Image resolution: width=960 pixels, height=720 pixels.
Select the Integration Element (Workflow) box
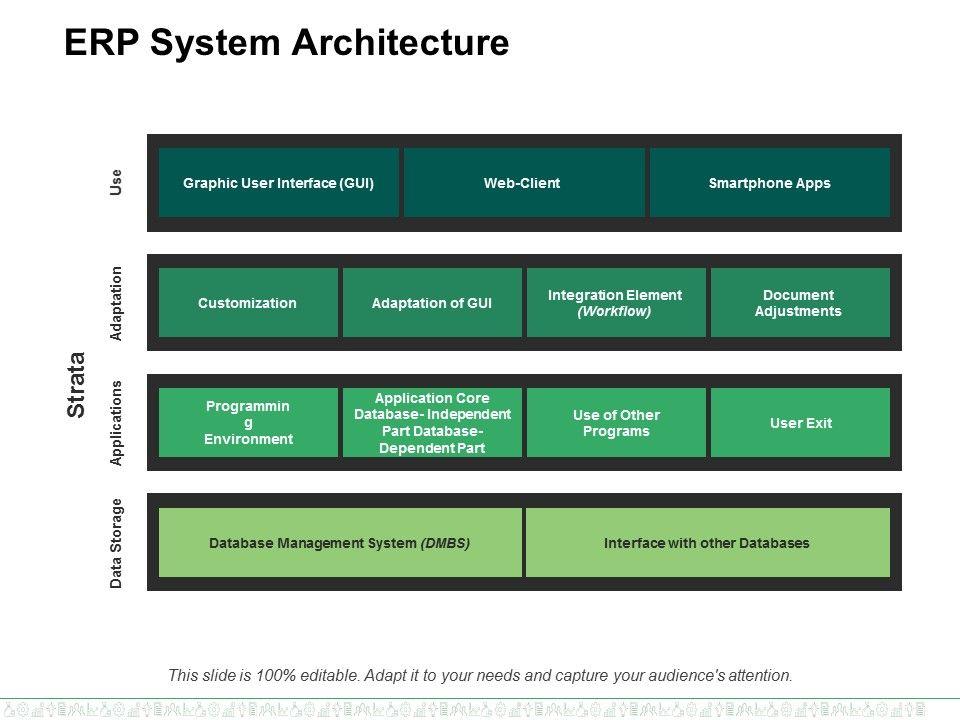click(x=616, y=302)
